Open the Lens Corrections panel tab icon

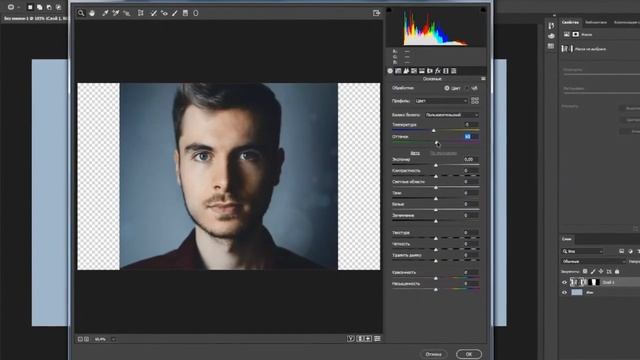click(x=430, y=71)
